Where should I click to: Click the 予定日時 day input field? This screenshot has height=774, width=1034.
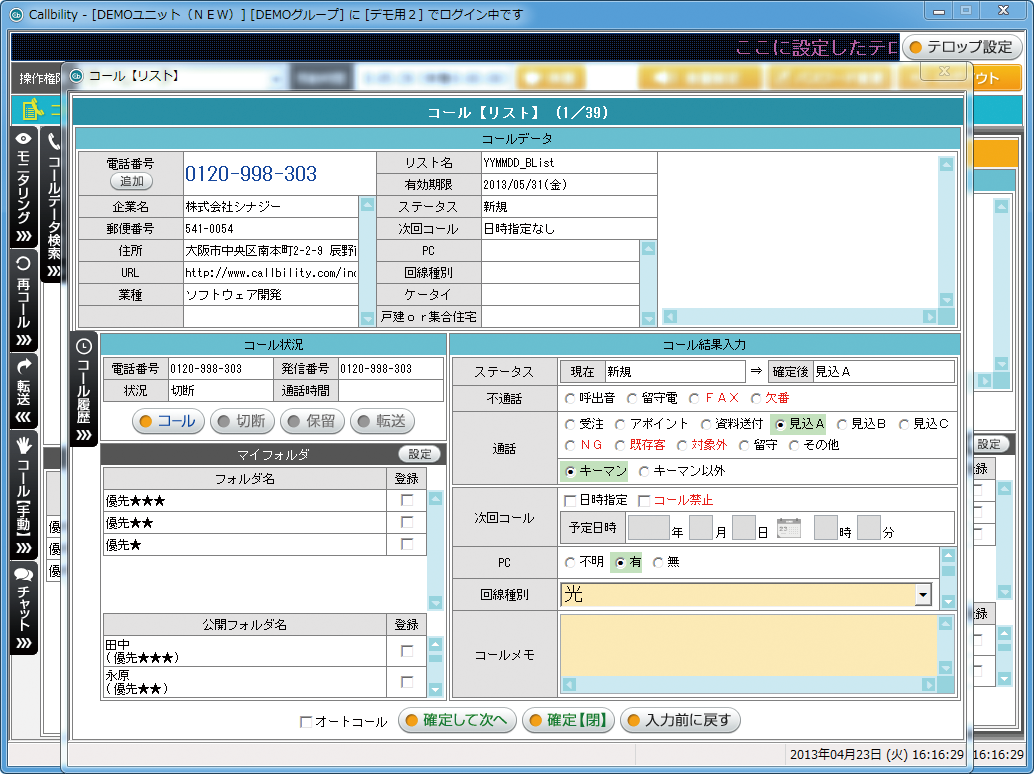tap(743, 527)
